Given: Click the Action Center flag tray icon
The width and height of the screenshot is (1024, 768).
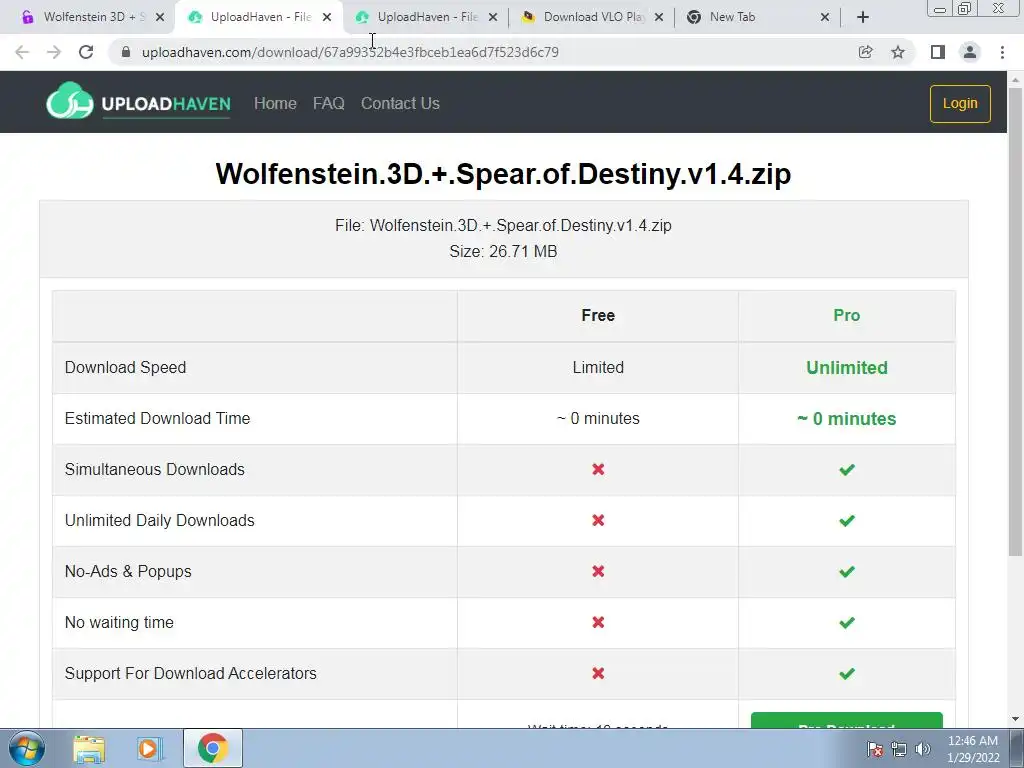Looking at the screenshot, I should [x=875, y=749].
